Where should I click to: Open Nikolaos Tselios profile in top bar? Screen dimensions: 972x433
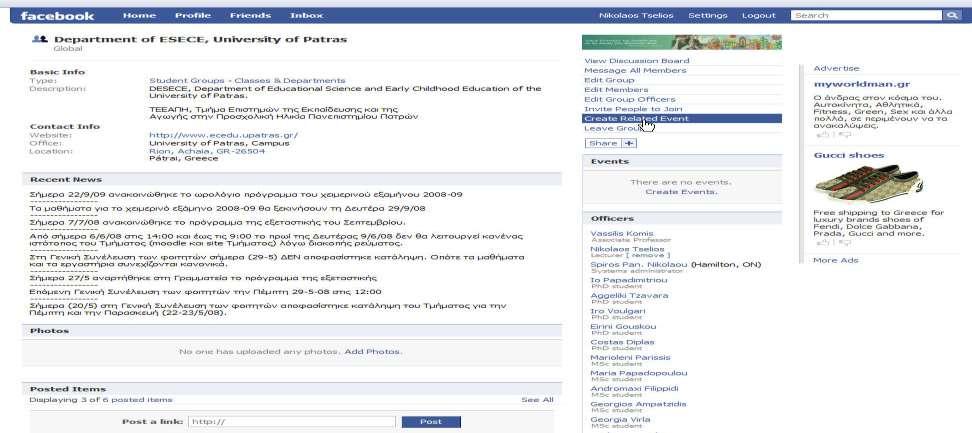tap(636, 15)
